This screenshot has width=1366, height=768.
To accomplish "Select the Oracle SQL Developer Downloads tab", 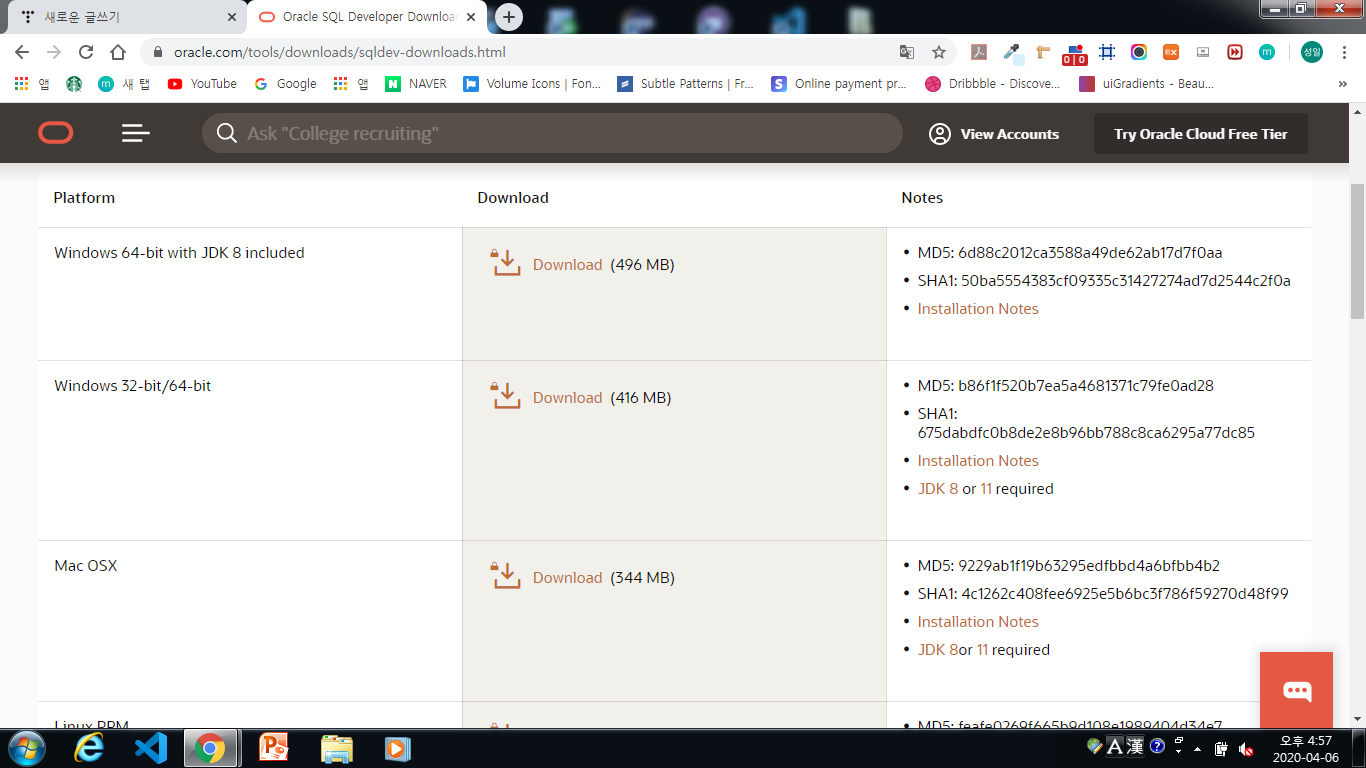I will pos(367,17).
